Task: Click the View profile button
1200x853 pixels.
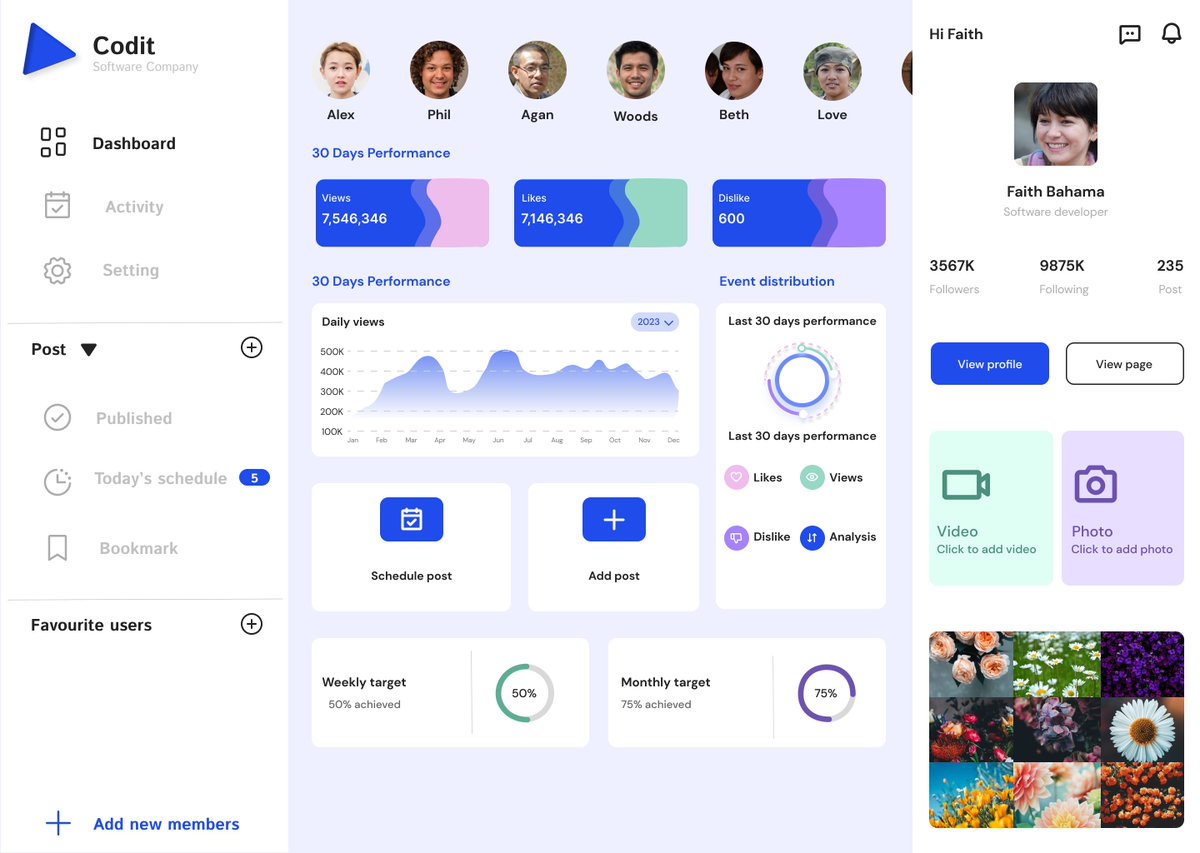Action: (x=990, y=364)
